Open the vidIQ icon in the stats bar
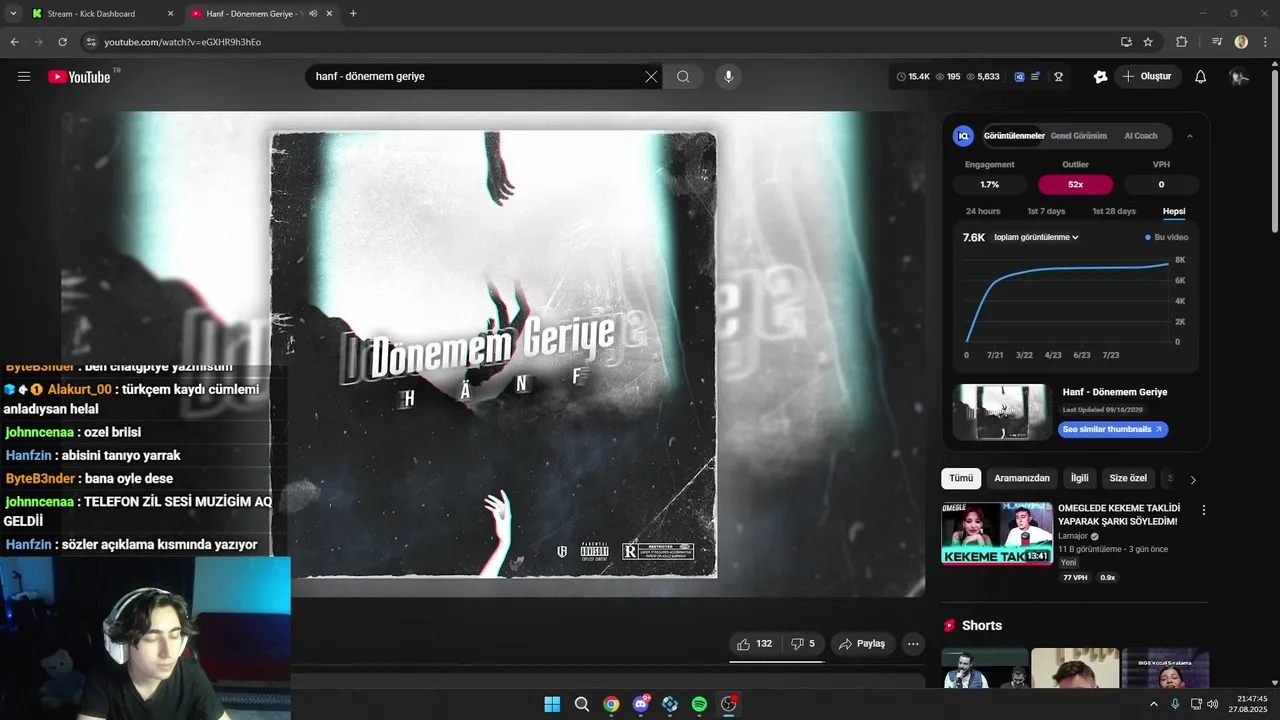1280x720 pixels. (x=1019, y=77)
